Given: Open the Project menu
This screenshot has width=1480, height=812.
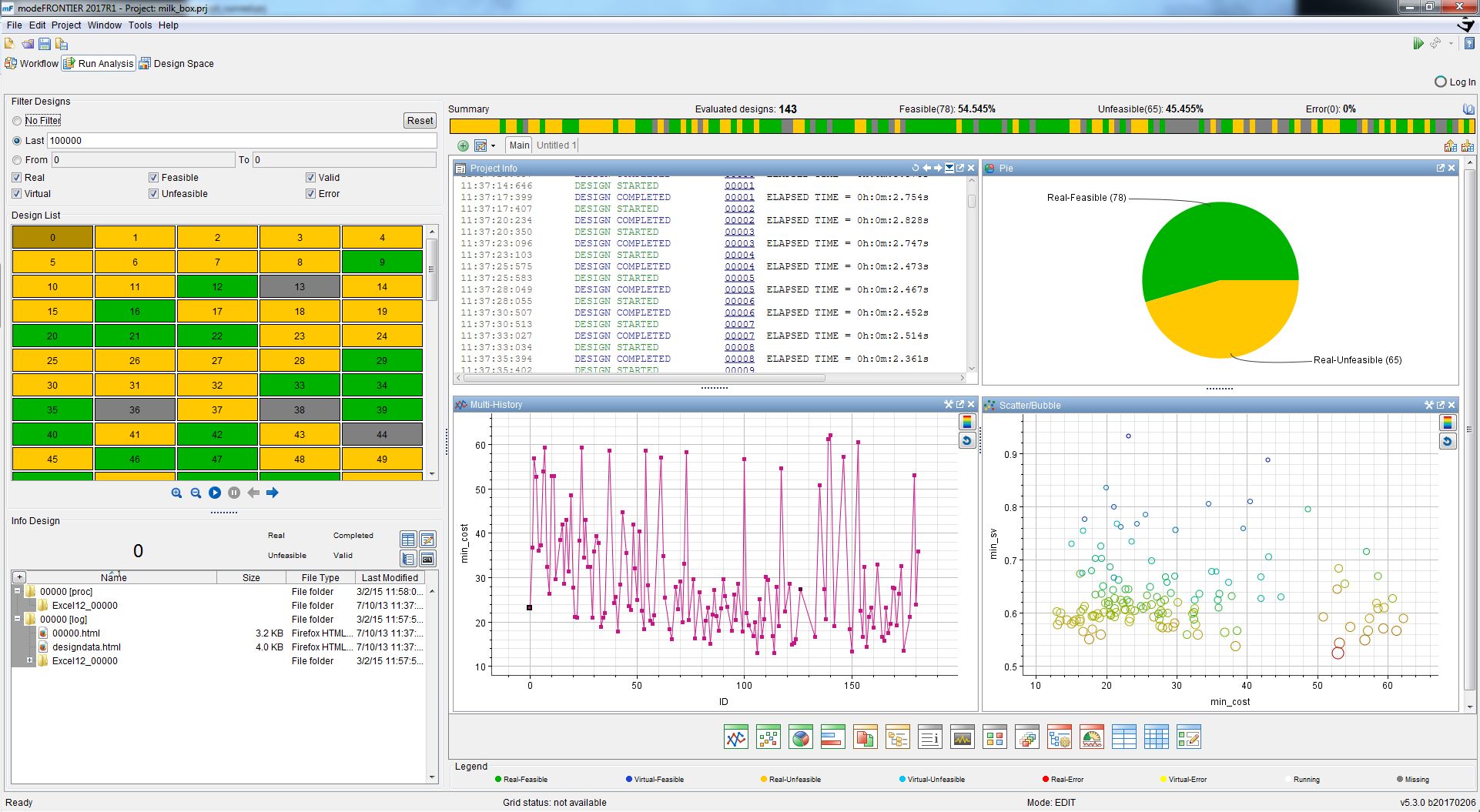Looking at the screenshot, I should click(66, 25).
